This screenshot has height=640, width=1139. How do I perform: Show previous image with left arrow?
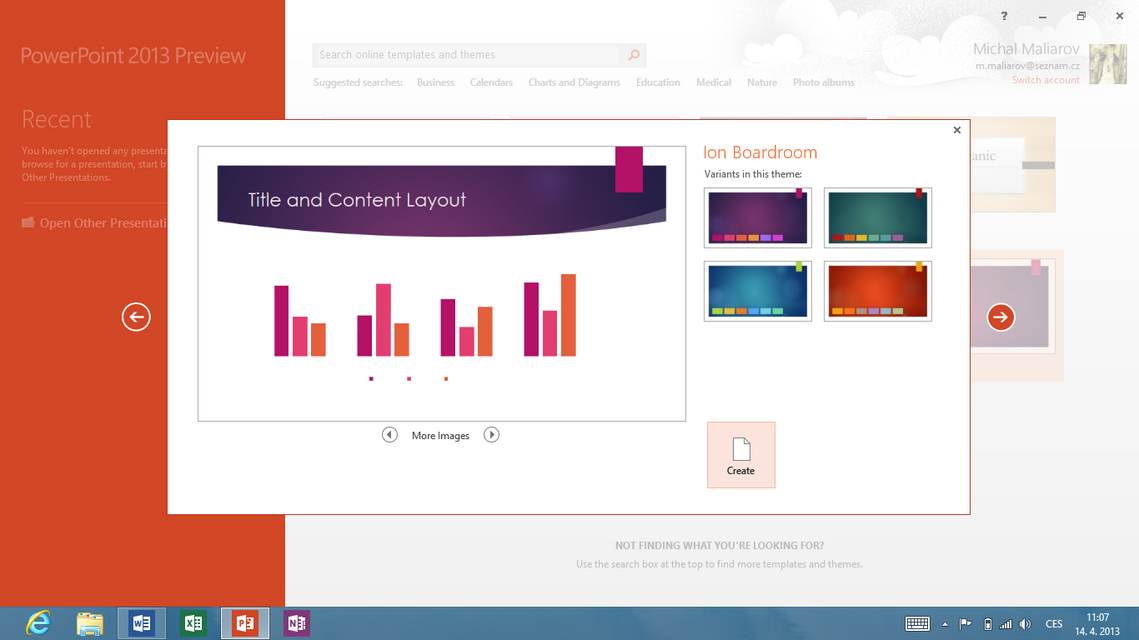(389, 435)
